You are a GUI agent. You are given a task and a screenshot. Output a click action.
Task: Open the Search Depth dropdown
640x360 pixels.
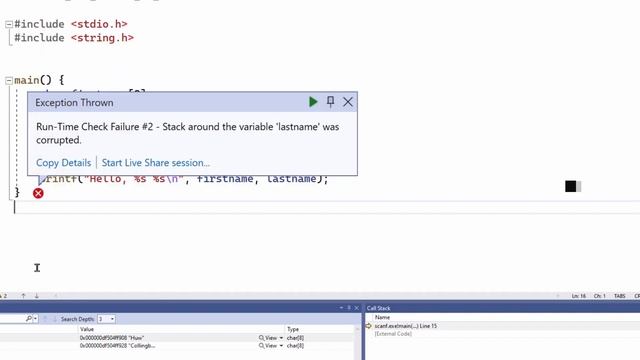pyautogui.click(x=106, y=319)
